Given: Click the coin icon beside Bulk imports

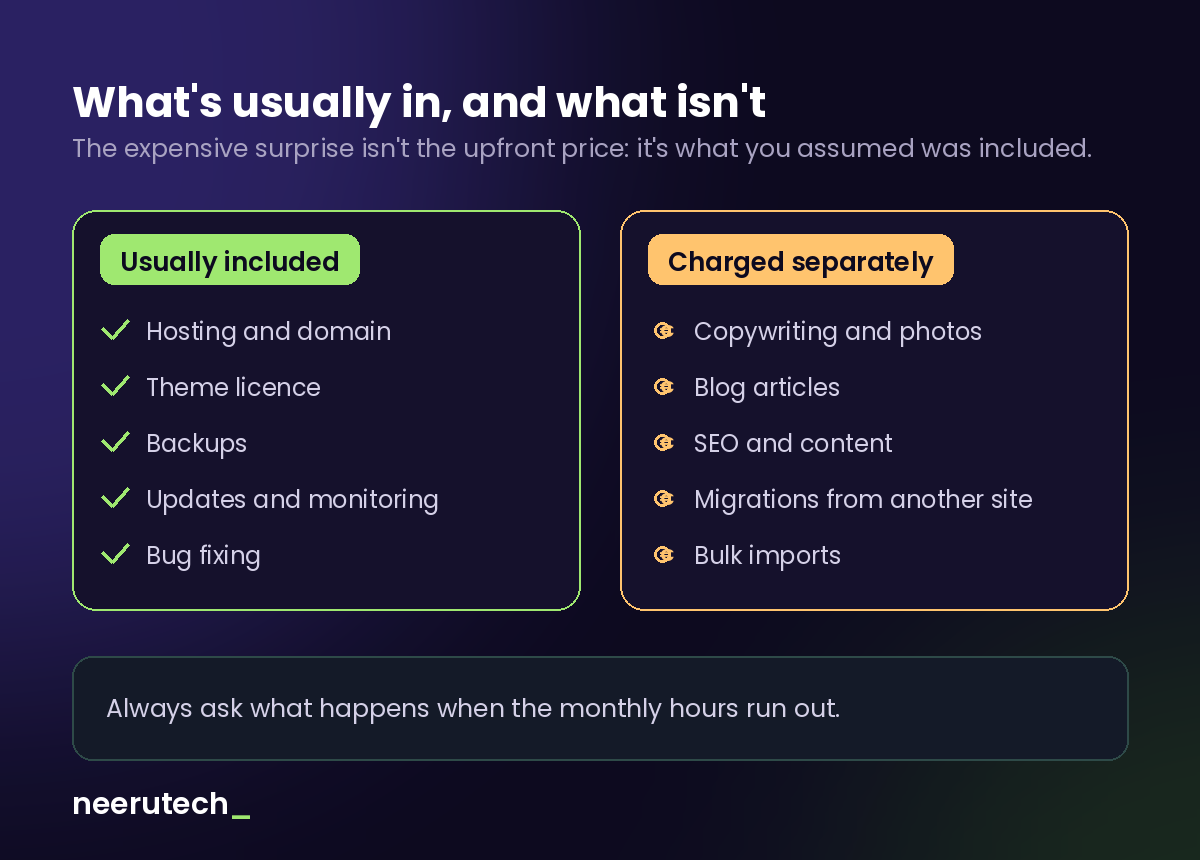Looking at the screenshot, I should tap(663, 554).
